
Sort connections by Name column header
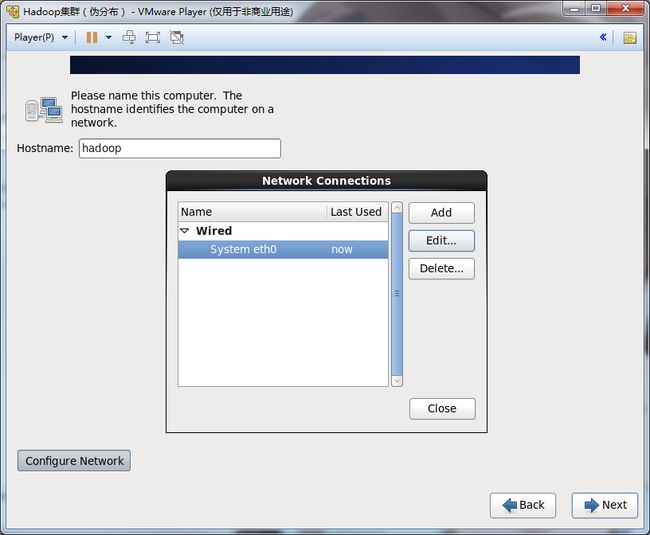click(x=252, y=212)
